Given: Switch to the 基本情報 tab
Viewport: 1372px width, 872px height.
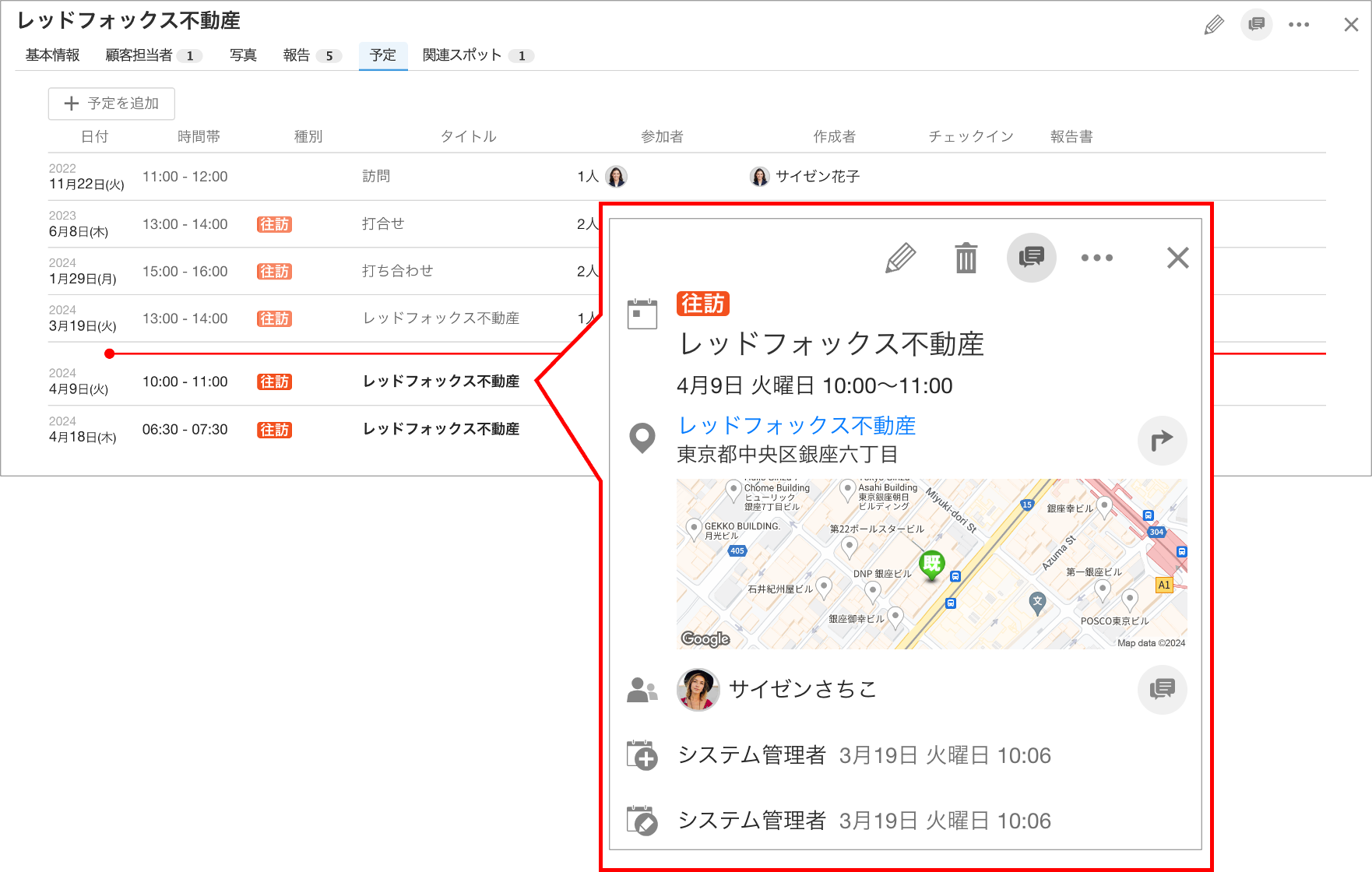Looking at the screenshot, I should tap(52, 55).
